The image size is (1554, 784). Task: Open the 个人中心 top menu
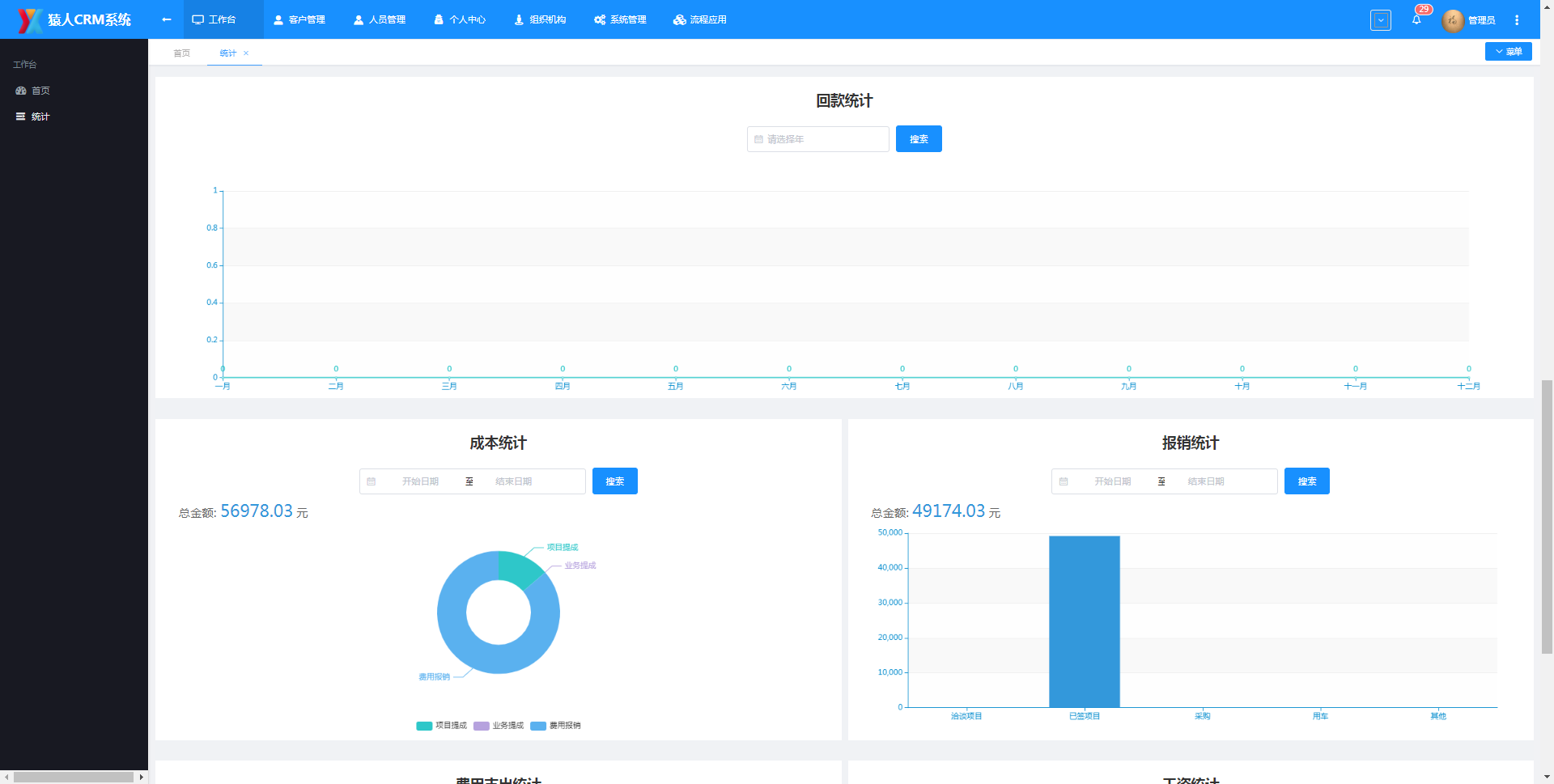pyautogui.click(x=460, y=19)
